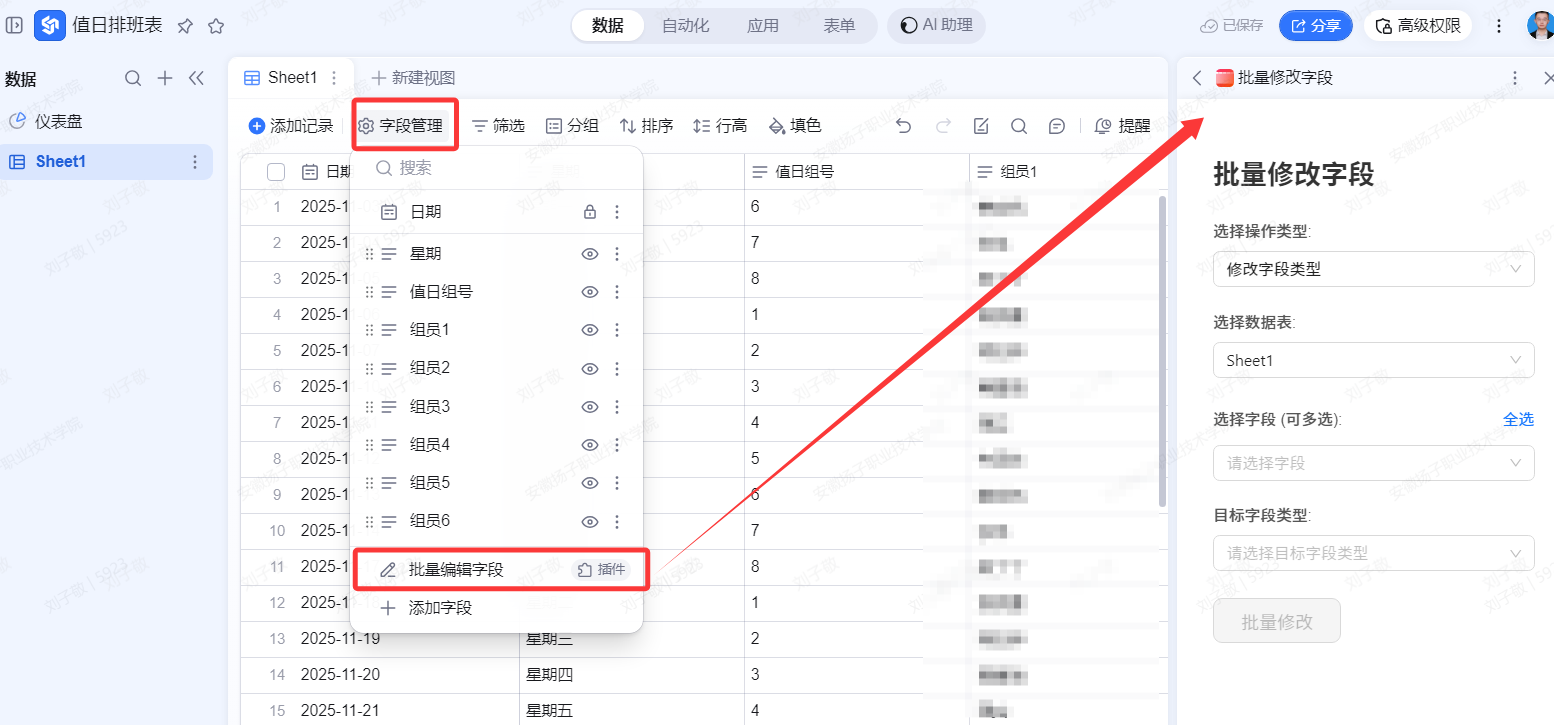Open 填色 fill color tool

pos(795,126)
